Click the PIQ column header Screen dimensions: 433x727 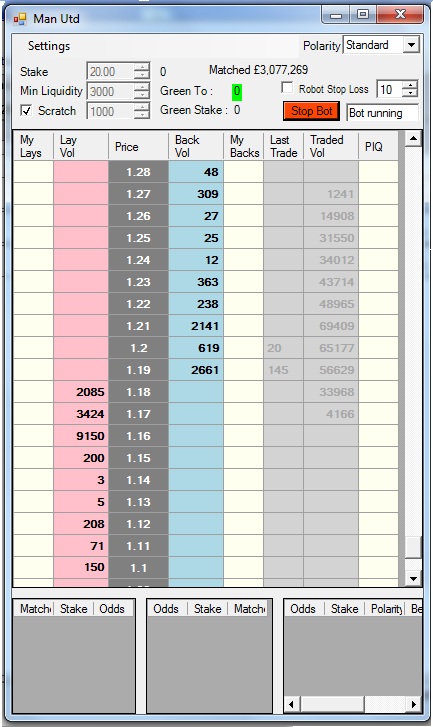coord(378,146)
